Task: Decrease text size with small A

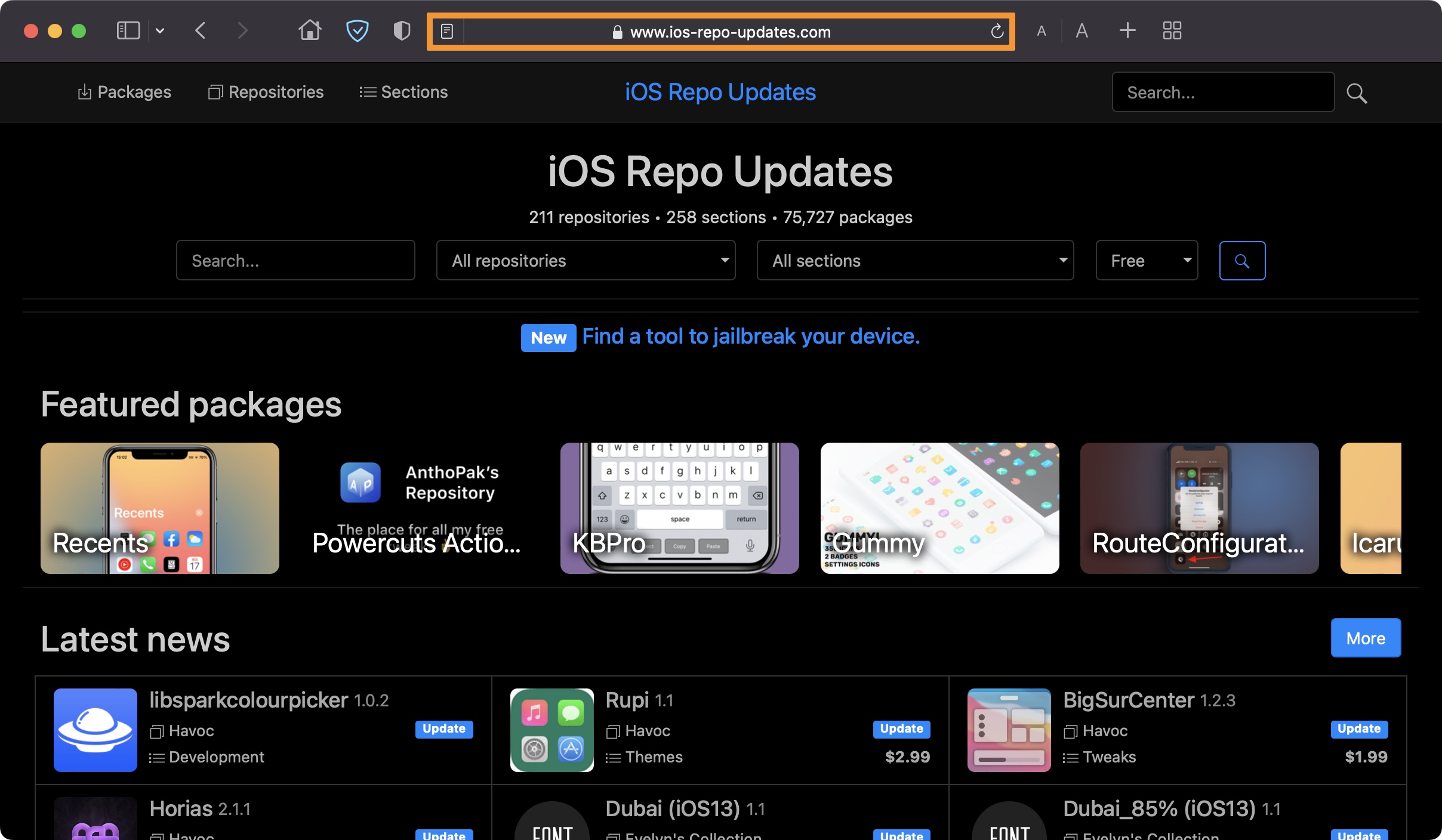Action: (1041, 31)
